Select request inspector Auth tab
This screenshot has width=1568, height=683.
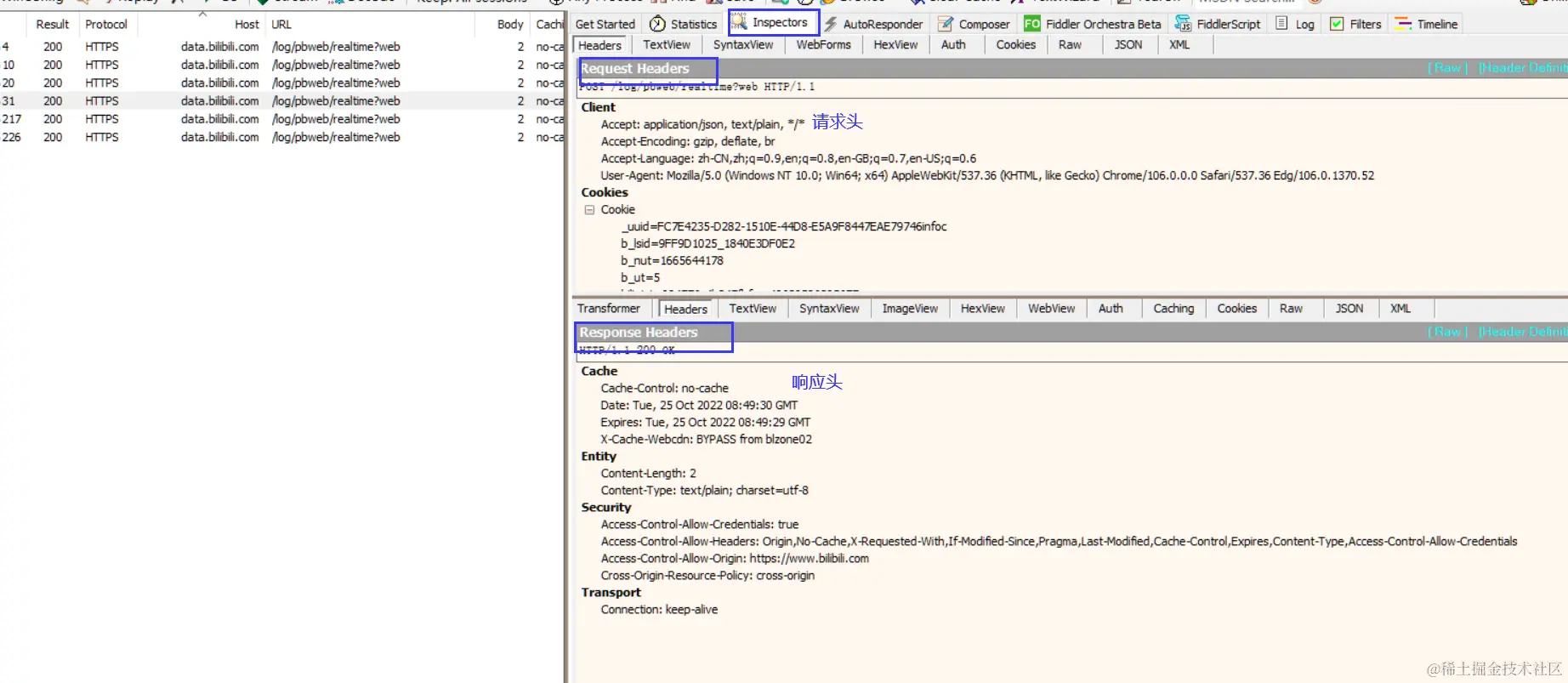click(x=953, y=45)
